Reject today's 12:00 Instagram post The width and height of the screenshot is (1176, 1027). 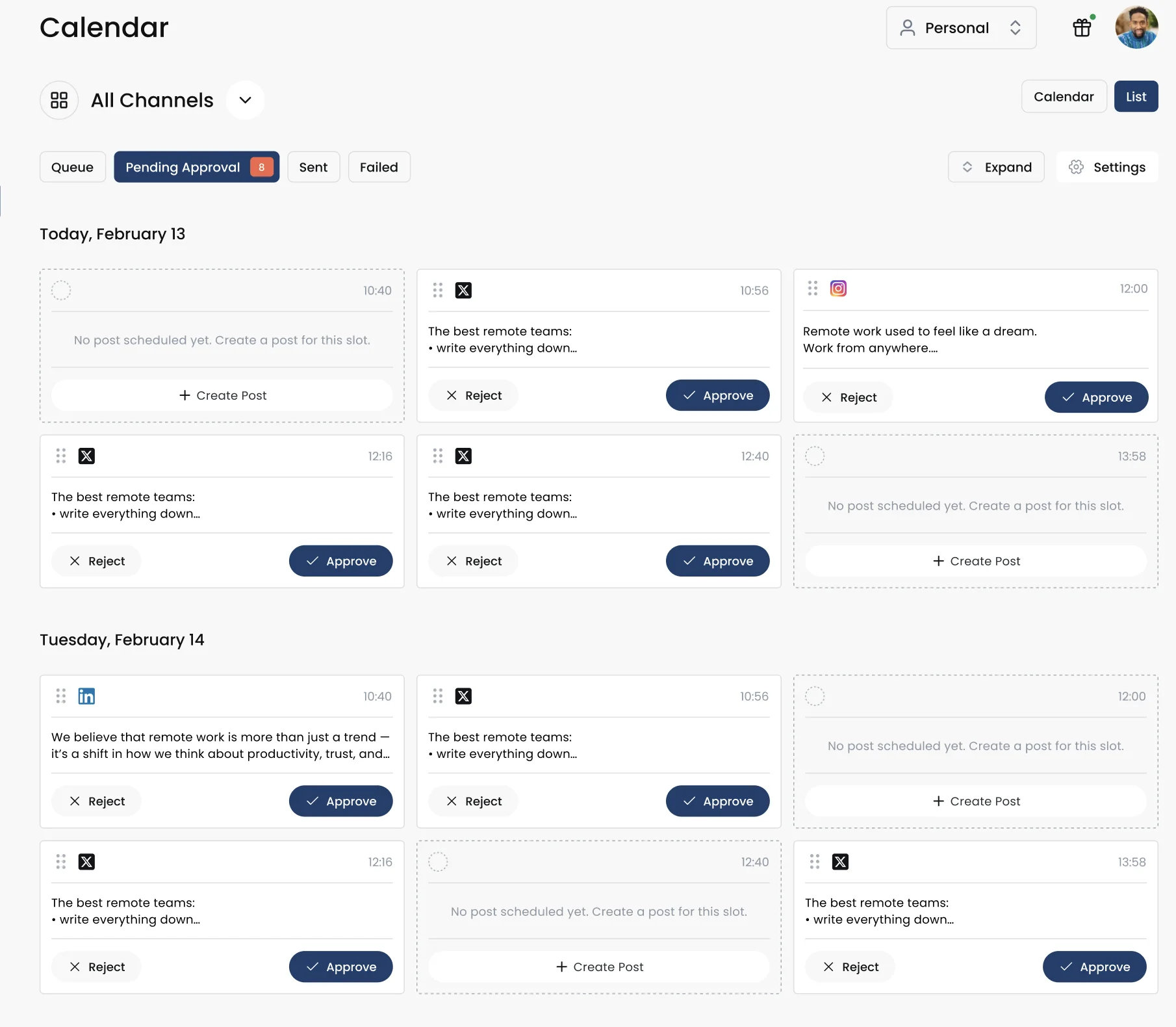coord(849,397)
